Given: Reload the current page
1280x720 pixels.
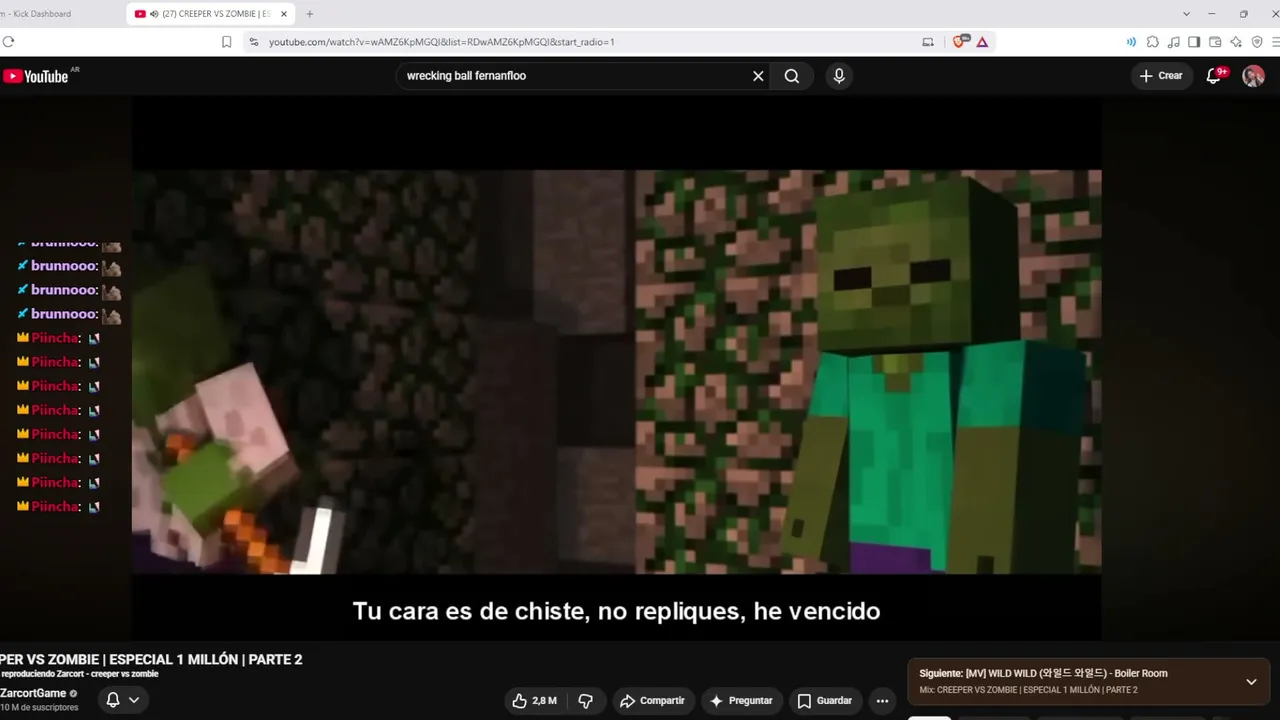Looking at the screenshot, I should point(8,42).
